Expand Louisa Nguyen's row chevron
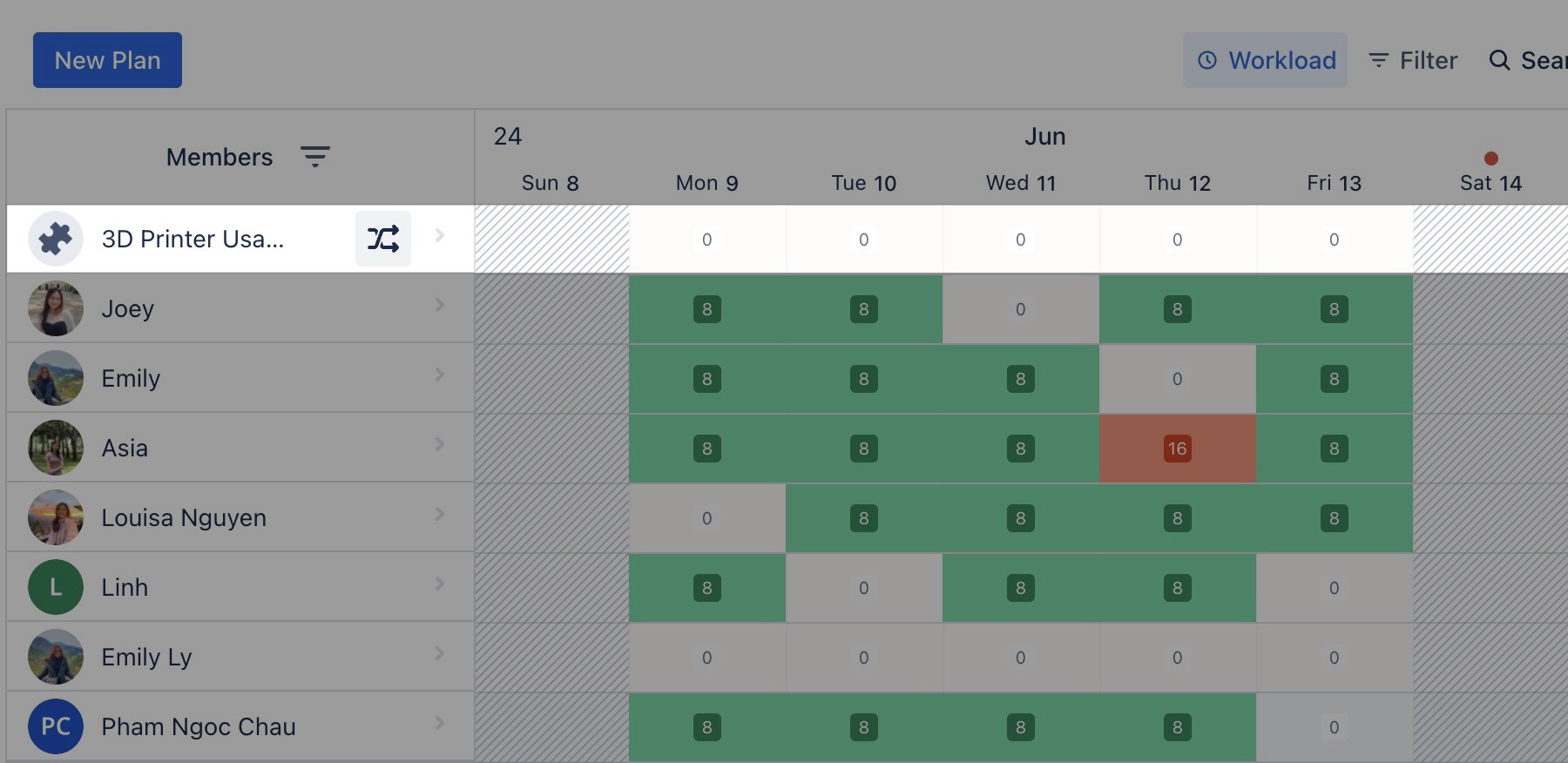The height and width of the screenshot is (763, 1568). (440, 514)
